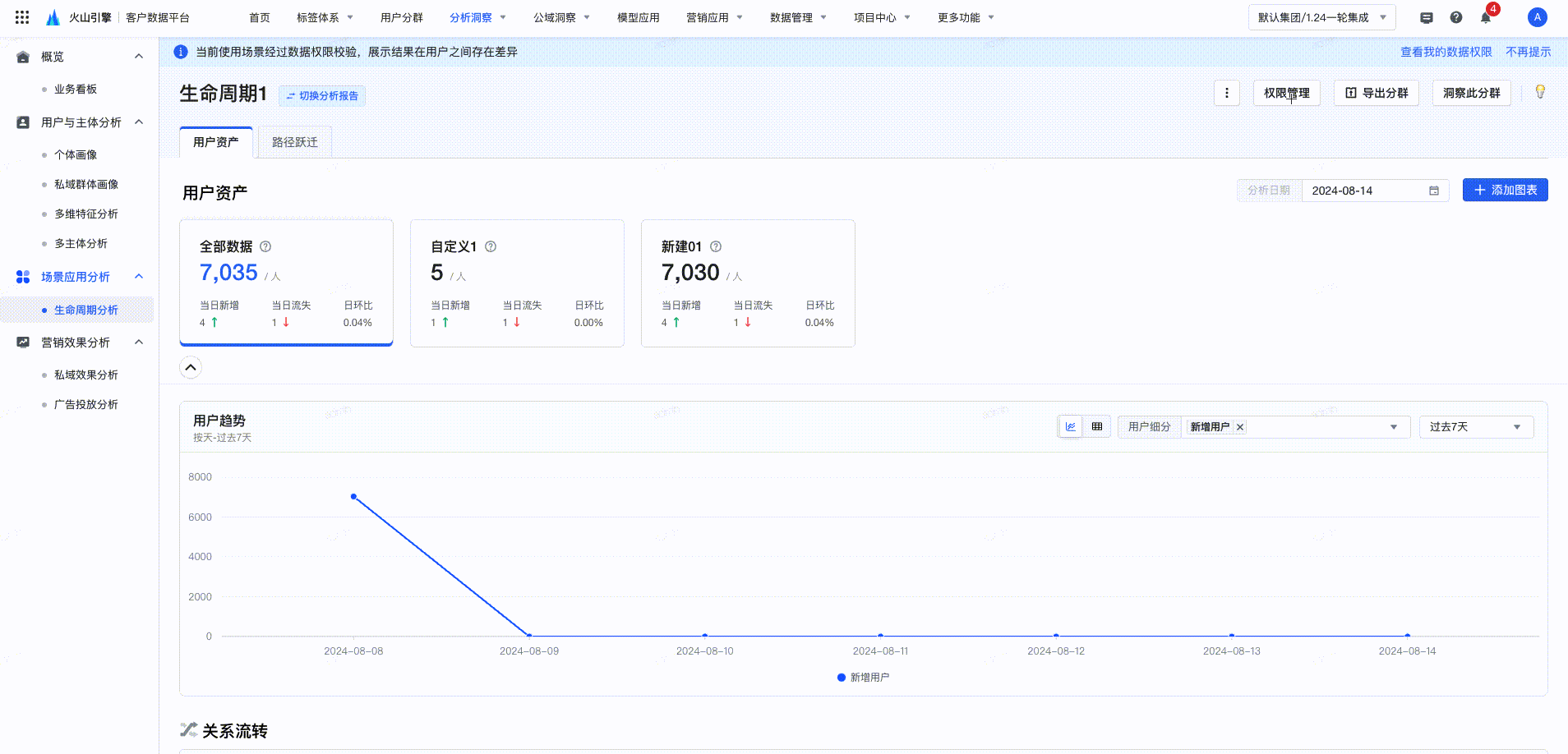Image resolution: width=1568 pixels, height=754 pixels.
Task: Expand the 默认集团 project selector dropdown
Action: point(1321,17)
